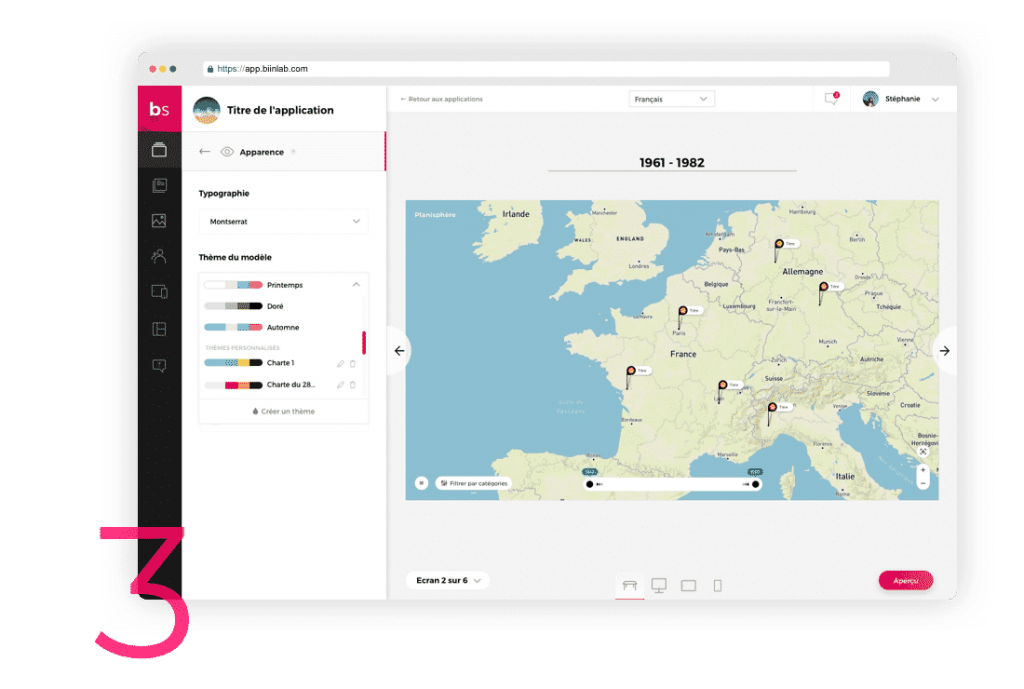
Task: Edit the Charte 1 theme
Action: 340,364
